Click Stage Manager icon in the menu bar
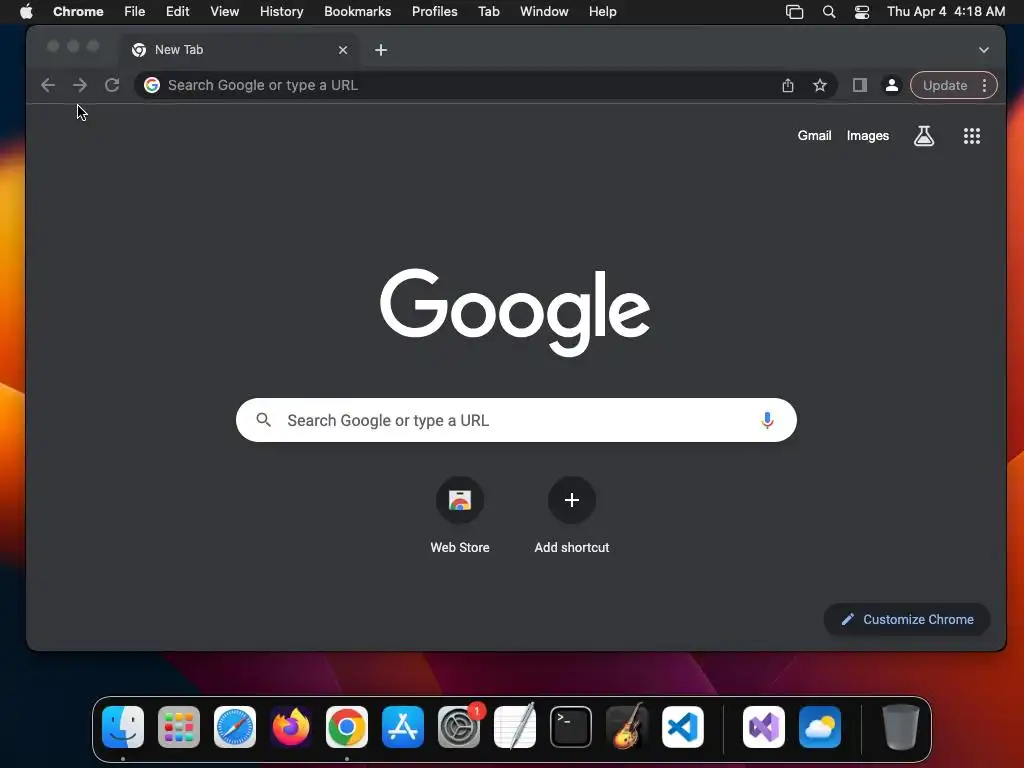This screenshot has height=768, width=1024. pos(794,11)
